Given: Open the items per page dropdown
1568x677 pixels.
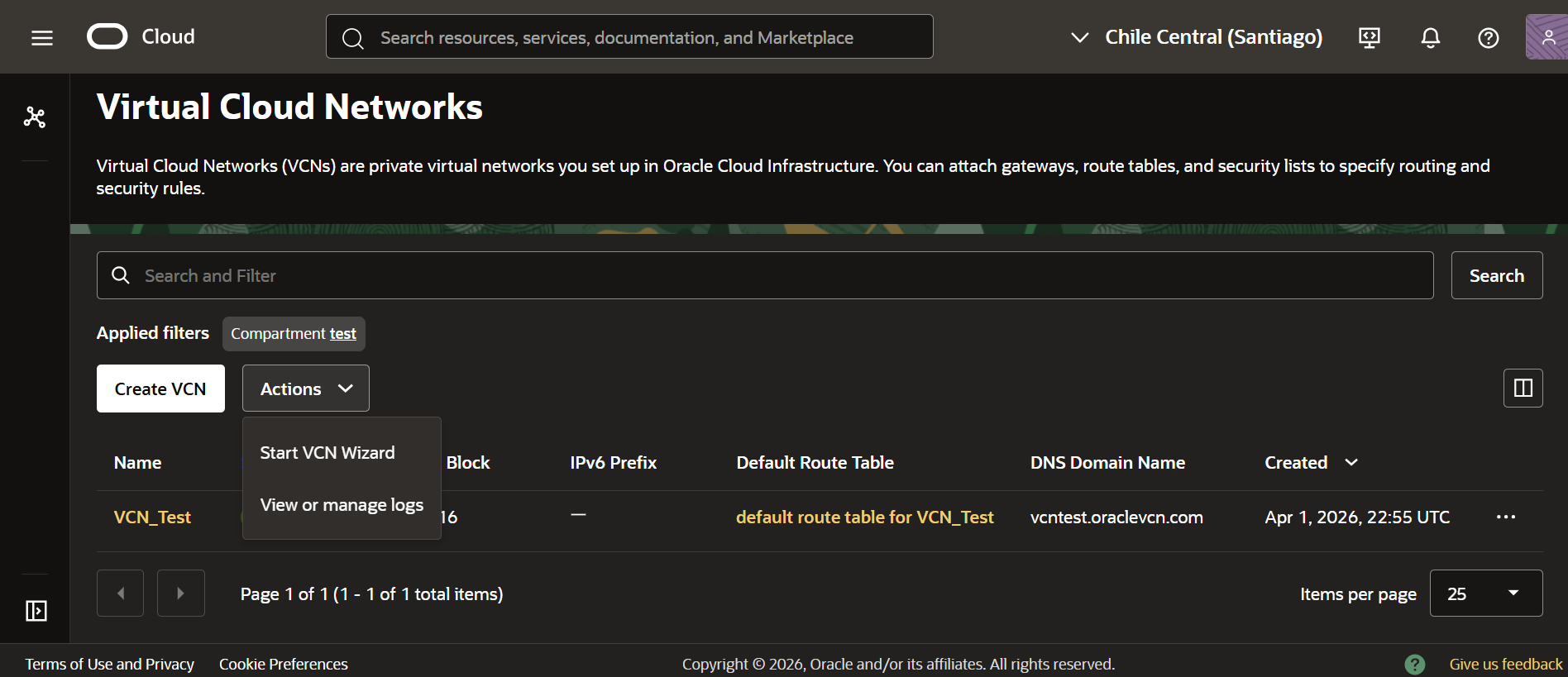Looking at the screenshot, I should tap(1485, 594).
